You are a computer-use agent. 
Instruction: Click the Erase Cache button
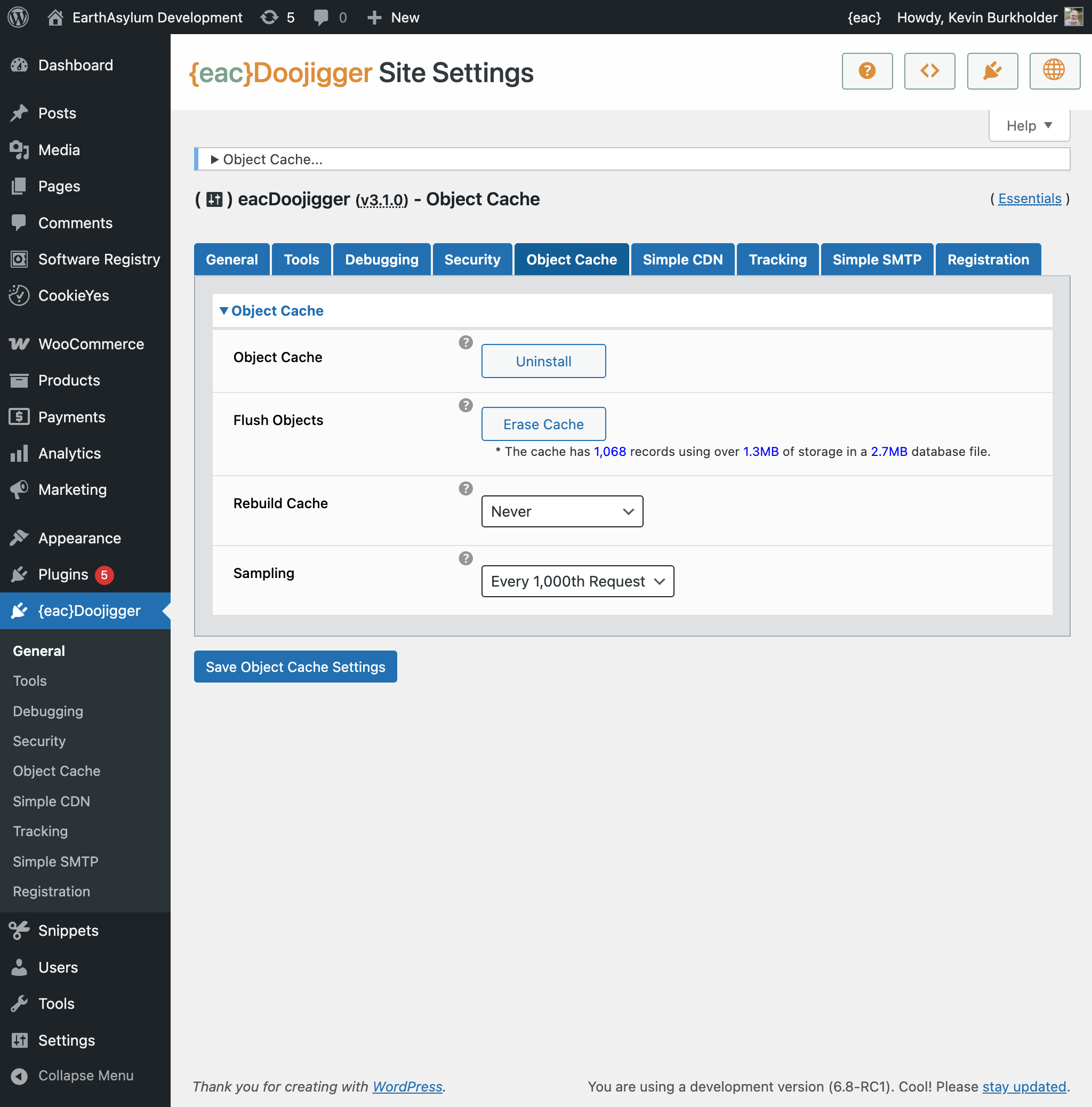(543, 424)
